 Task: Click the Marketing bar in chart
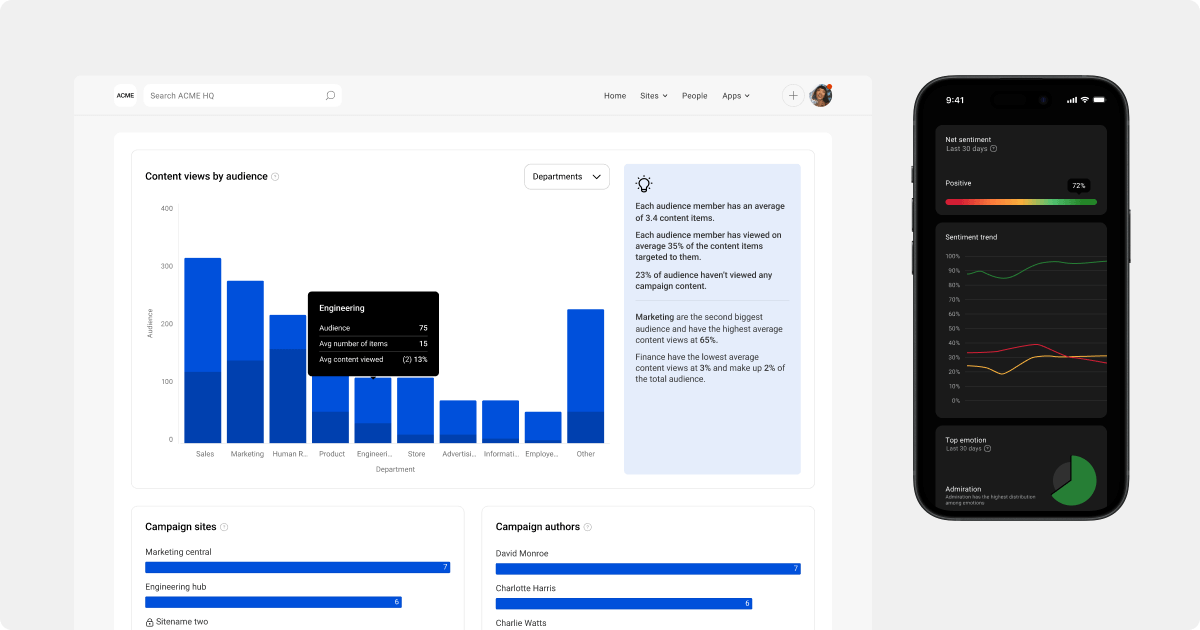[x=245, y=362]
